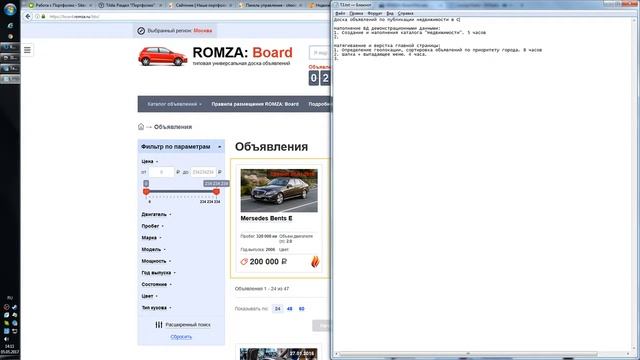
Task: Expand the Состояние filter section
Action: (x=156, y=284)
